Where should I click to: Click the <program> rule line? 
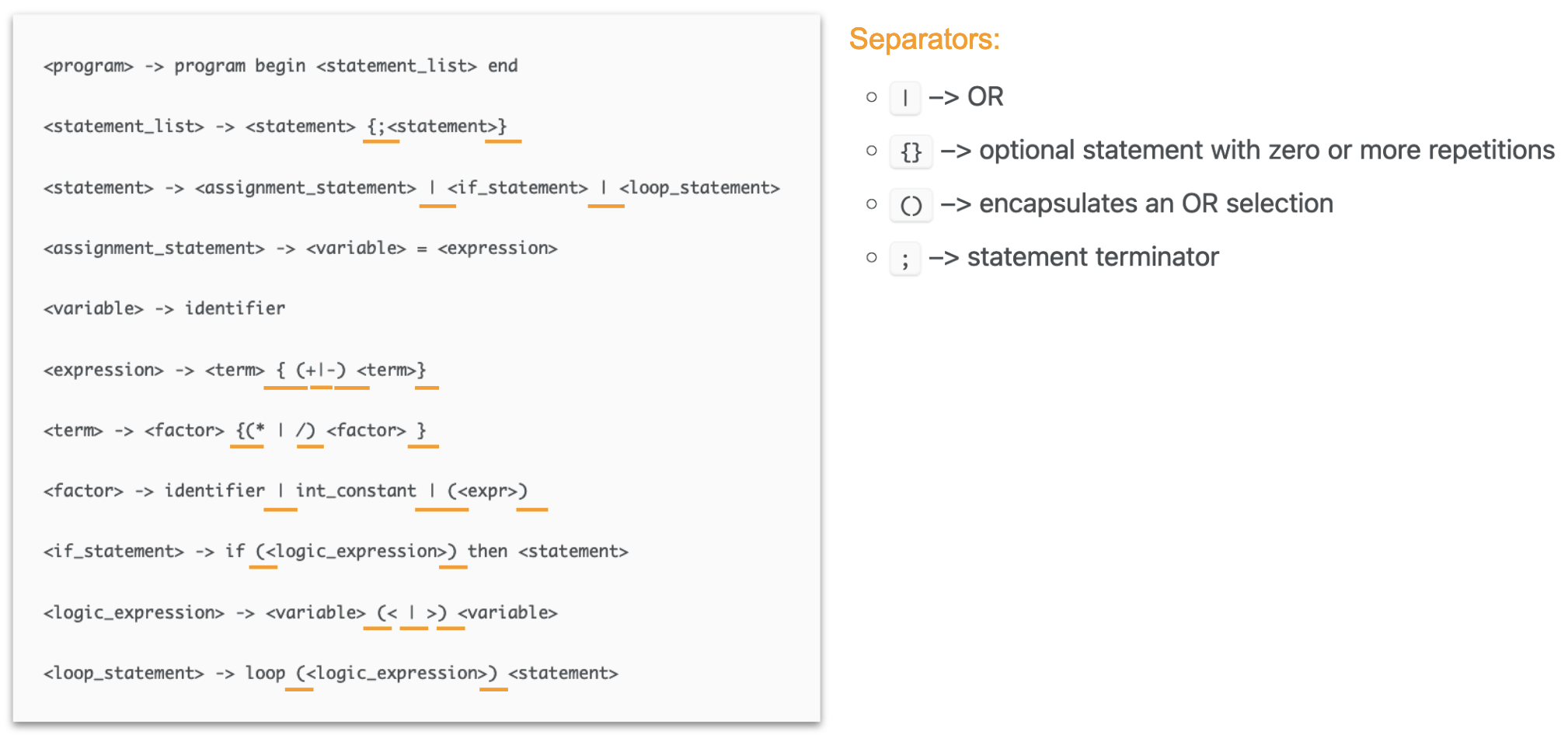[280, 66]
